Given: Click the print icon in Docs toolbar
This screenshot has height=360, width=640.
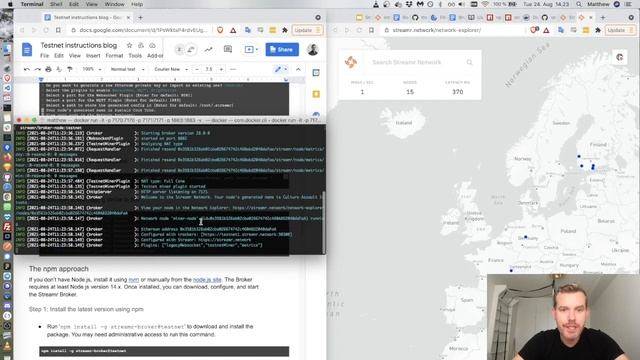Looking at the screenshot, I should click(x=49, y=69).
